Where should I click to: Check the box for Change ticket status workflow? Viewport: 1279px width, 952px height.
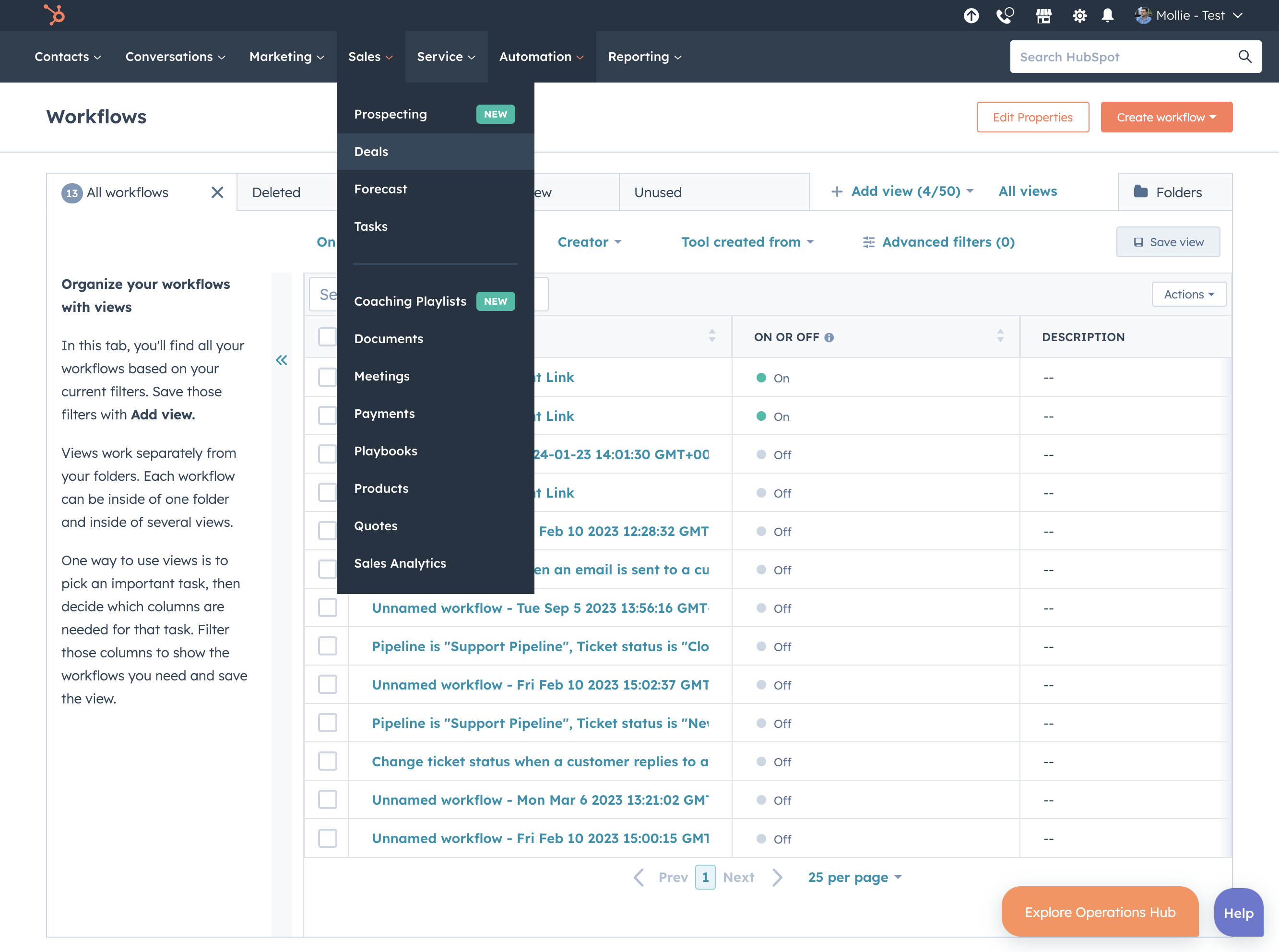tap(327, 761)
